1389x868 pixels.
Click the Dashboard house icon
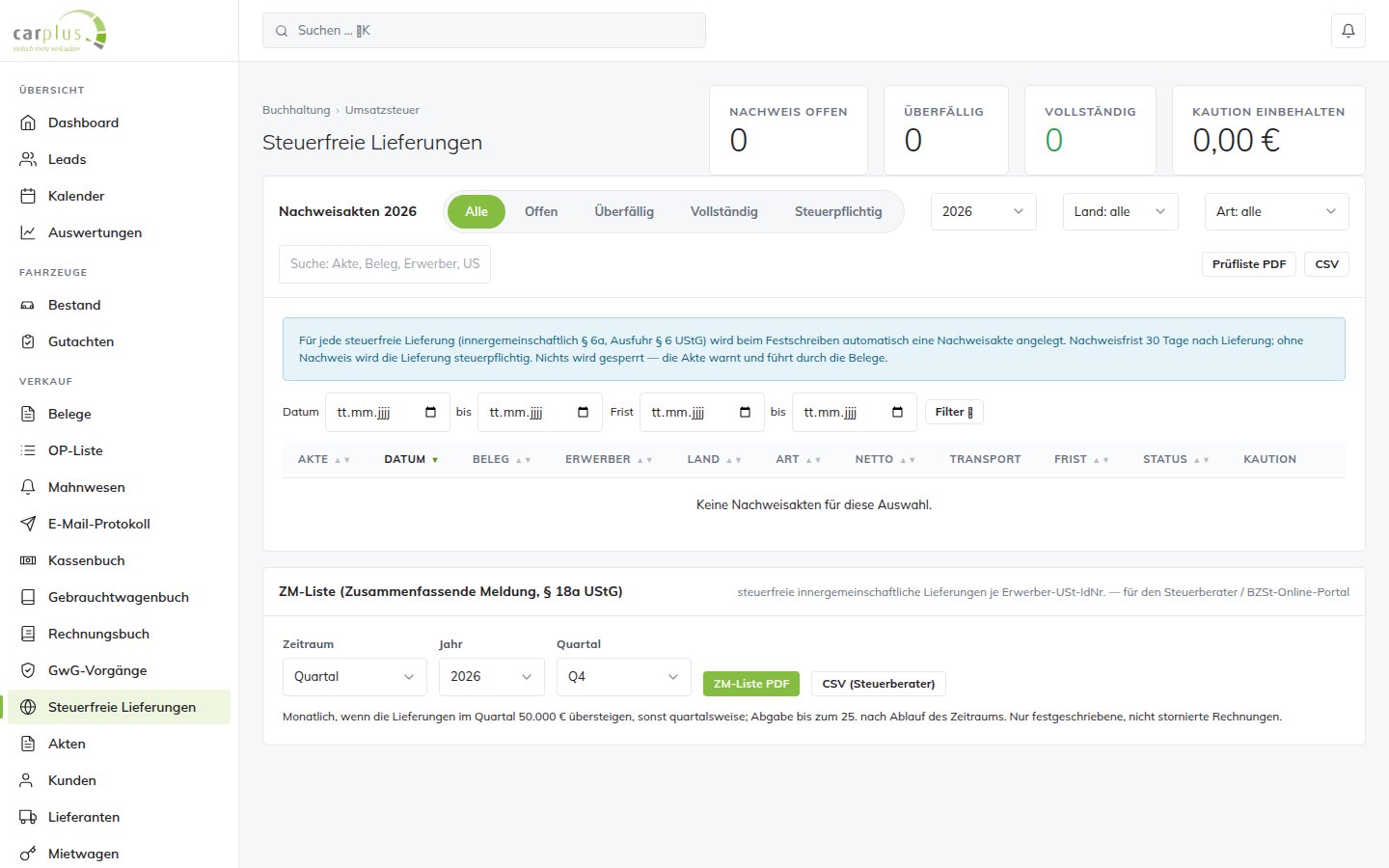tap(28, 122)
